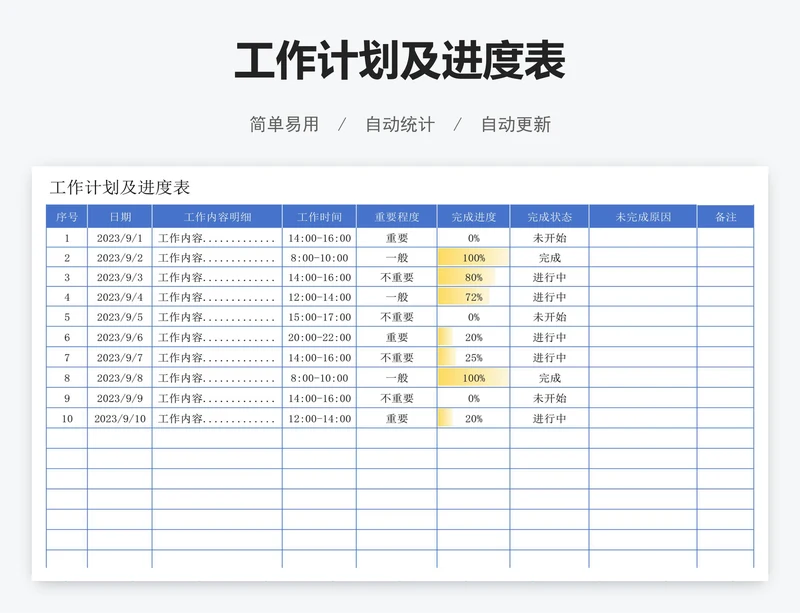Image resolution: width=800 pixels, height=613 pixels.
Task: Select 进行中 status in row 10
Action: (x=549, y=419)
